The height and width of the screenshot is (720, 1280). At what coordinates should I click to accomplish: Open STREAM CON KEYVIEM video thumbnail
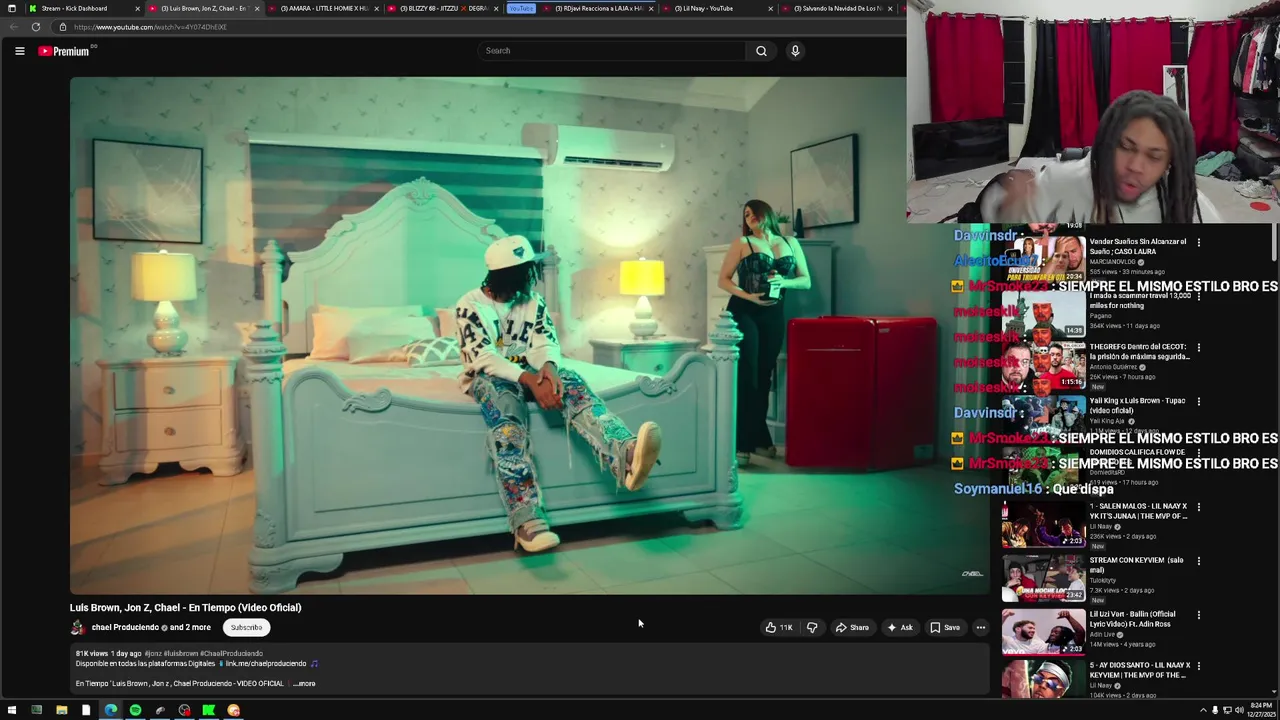click(x=1044, y=578)
